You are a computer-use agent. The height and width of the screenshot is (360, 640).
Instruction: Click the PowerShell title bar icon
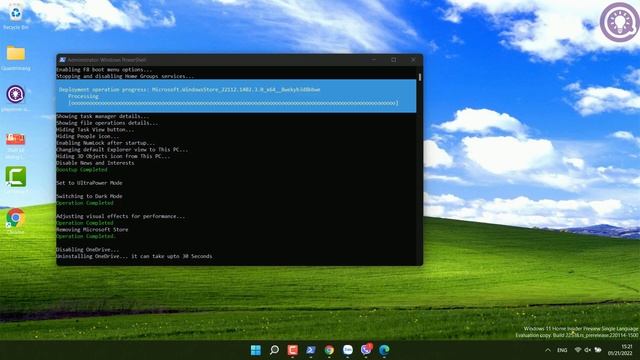(62, 60)
